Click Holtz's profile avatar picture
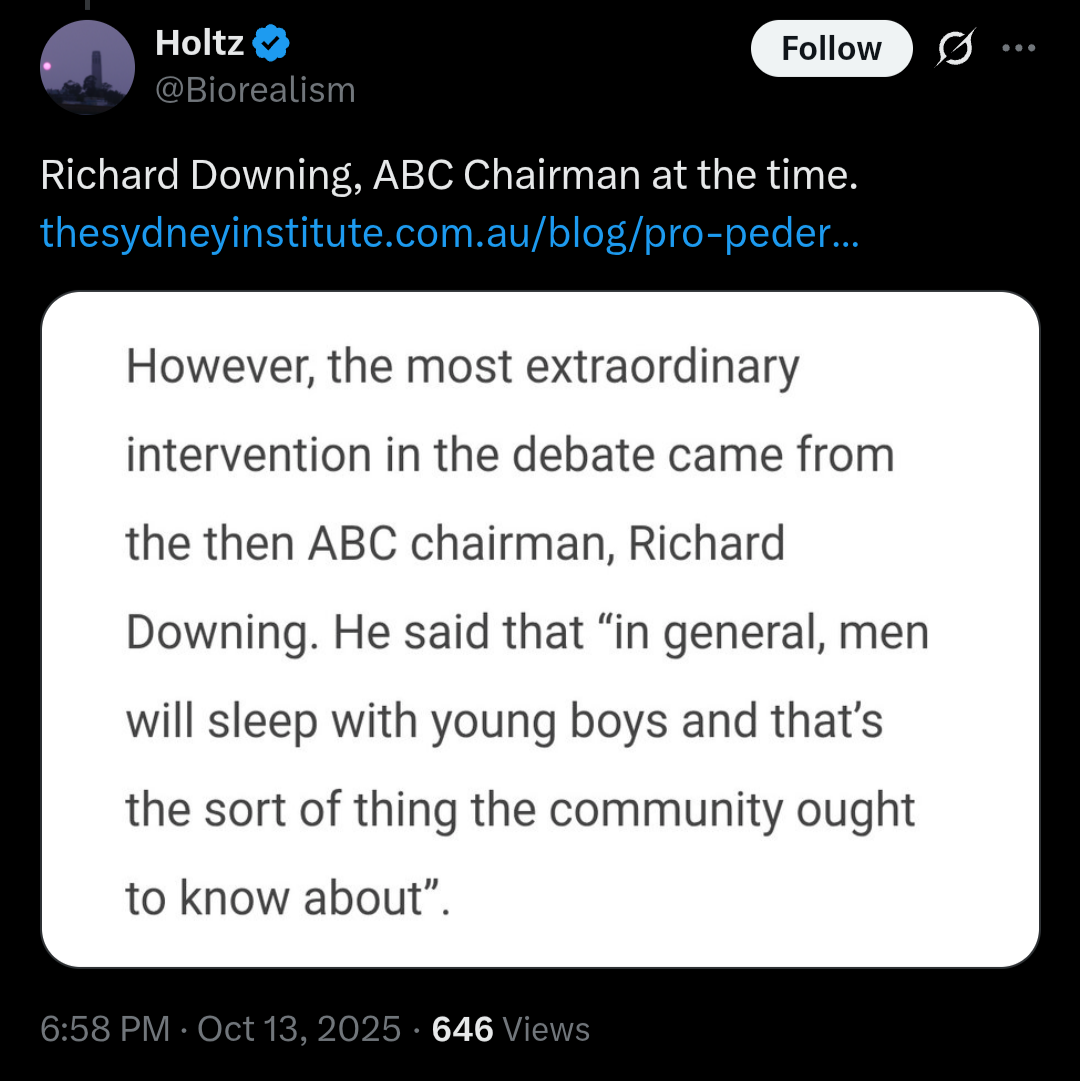The image size is (1080, 1081). [87, 66]
